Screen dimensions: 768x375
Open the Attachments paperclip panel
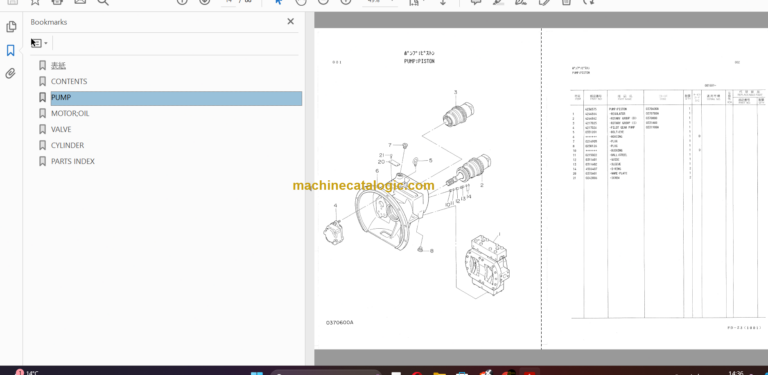click(11, 73)
